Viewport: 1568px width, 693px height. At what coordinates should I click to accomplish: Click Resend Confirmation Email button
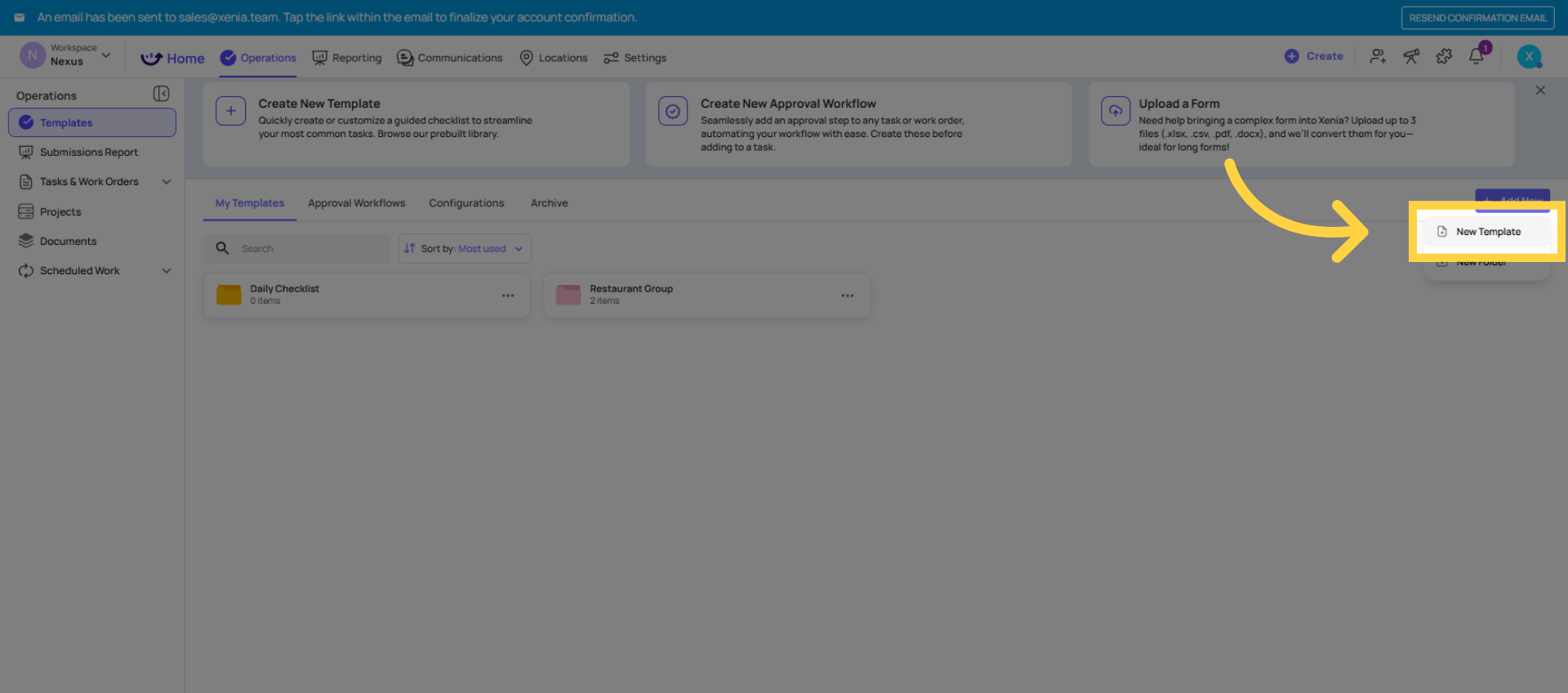1477,18
